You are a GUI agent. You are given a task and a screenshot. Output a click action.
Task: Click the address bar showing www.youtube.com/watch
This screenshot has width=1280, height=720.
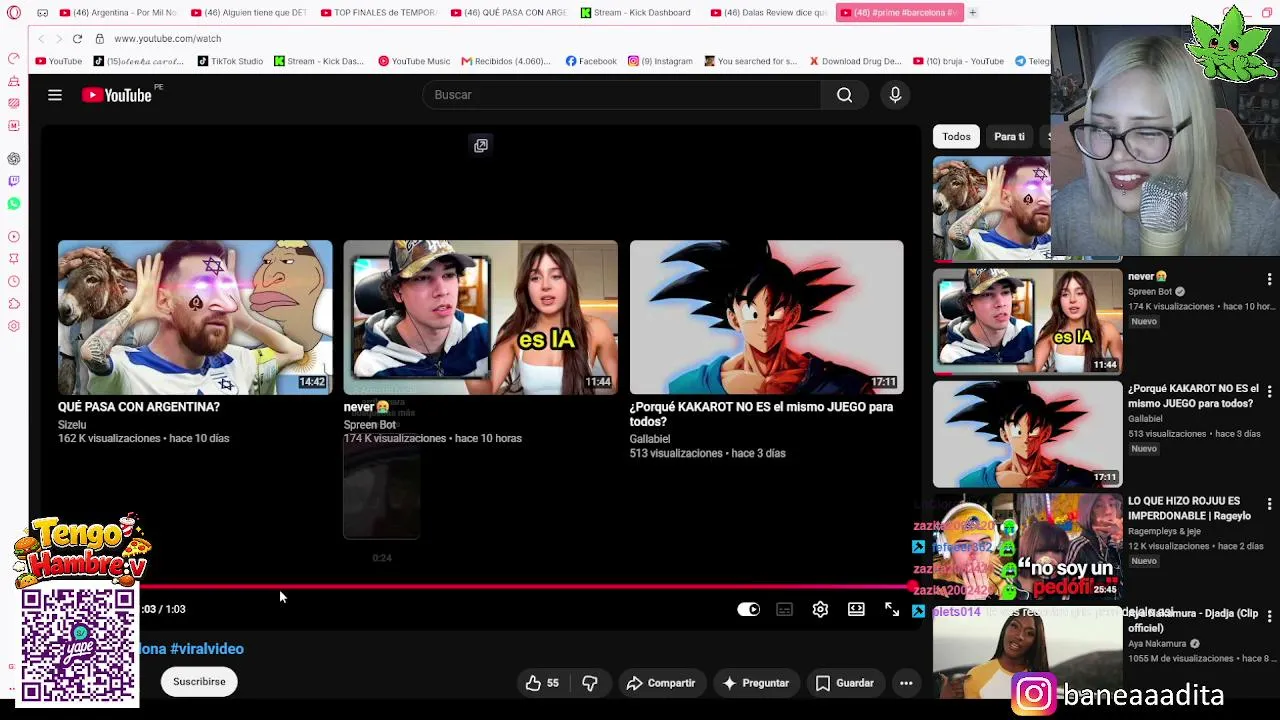tap(167, 38)
